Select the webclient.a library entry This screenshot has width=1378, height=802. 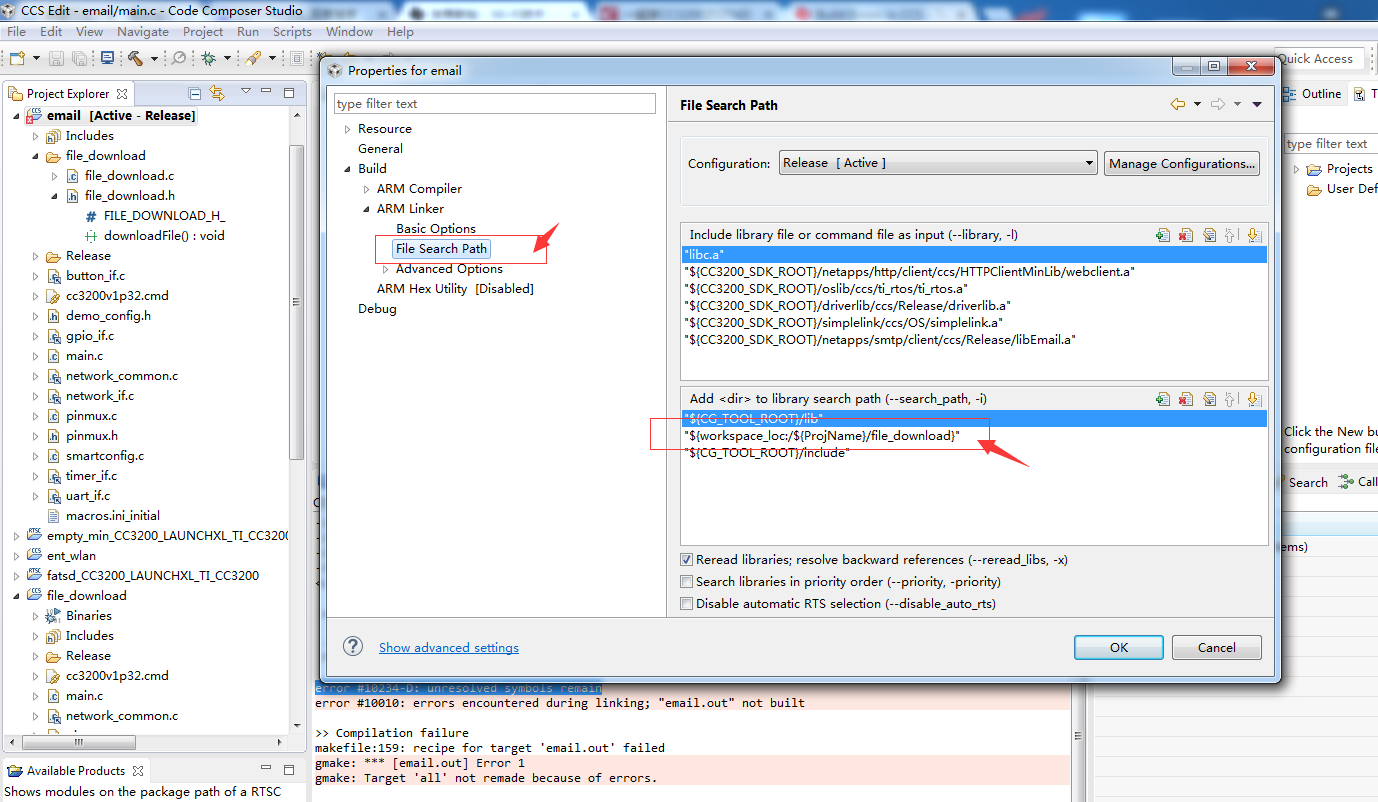pyautogui.click(x=910, y=272)
